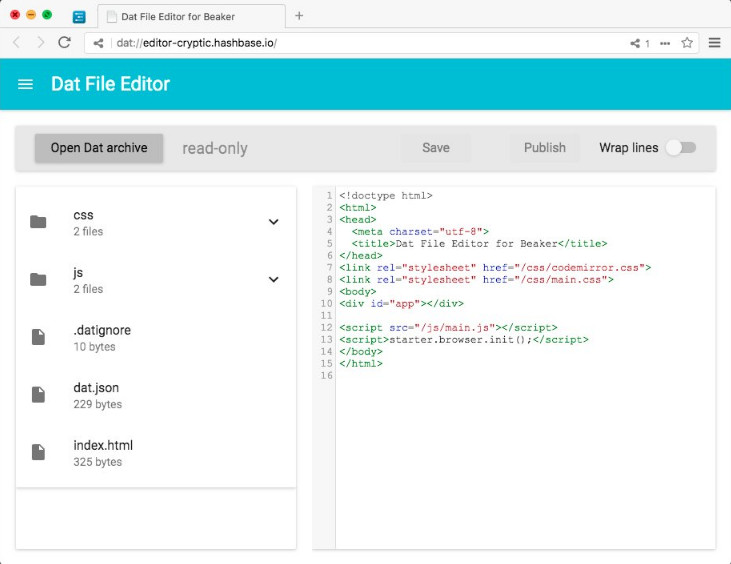Expand the js folder chevron
731x564 pixels.
(x=274, y=280)
